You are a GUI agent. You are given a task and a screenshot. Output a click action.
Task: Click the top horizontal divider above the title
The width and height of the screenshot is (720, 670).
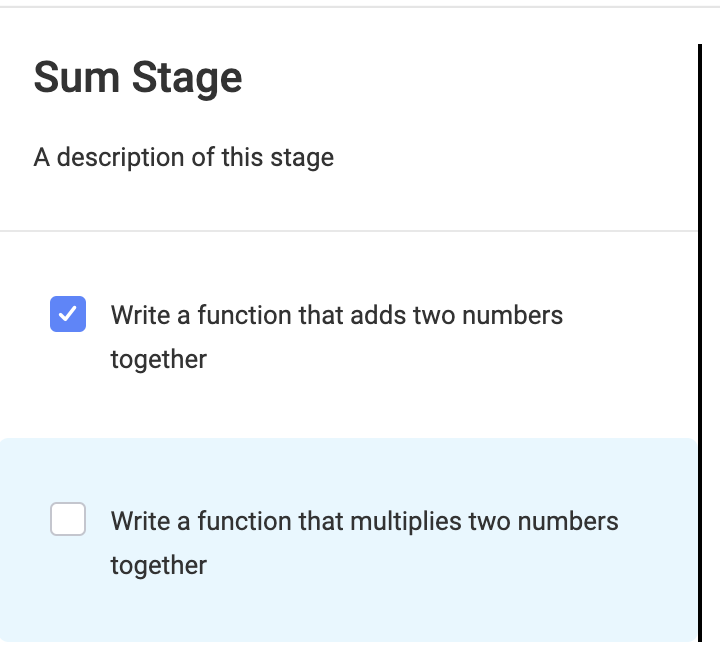(x=360, y=6)
